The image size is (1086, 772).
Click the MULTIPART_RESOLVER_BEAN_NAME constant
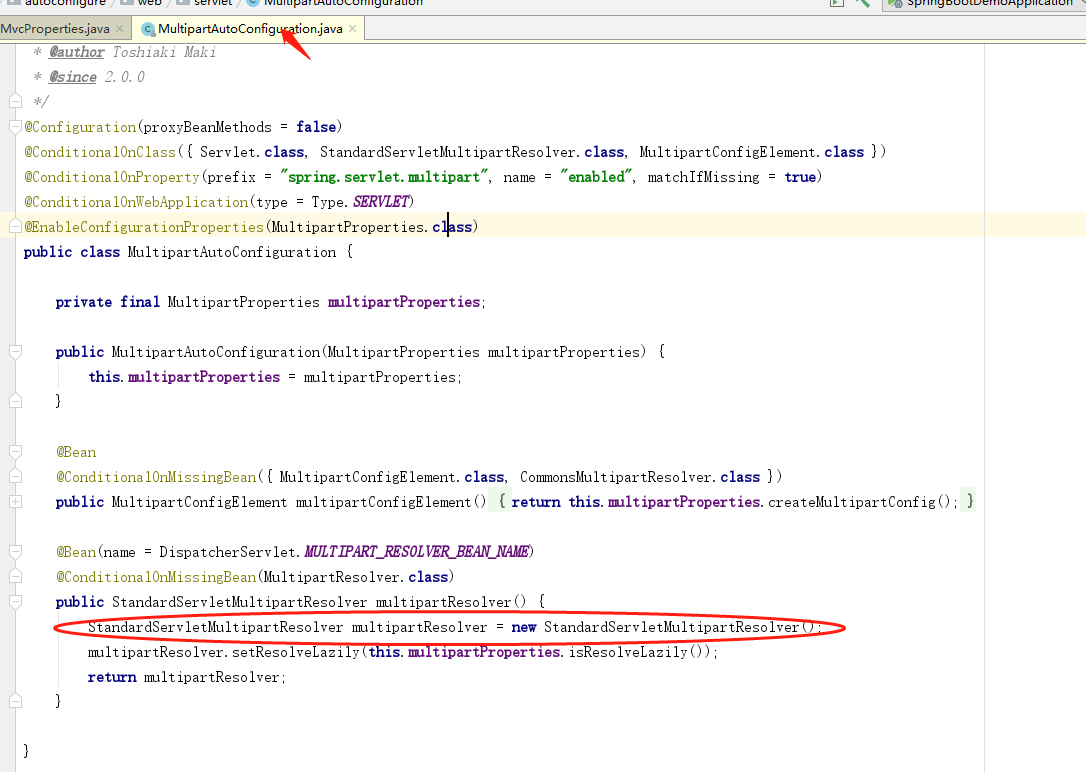pos(416,551)
